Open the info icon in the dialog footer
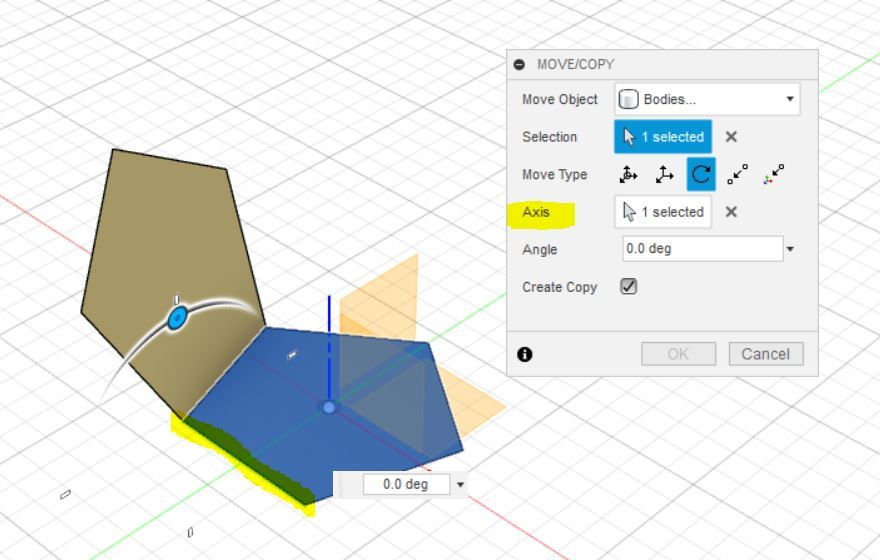This screenshot has height=560, width=880. point(525,355)
